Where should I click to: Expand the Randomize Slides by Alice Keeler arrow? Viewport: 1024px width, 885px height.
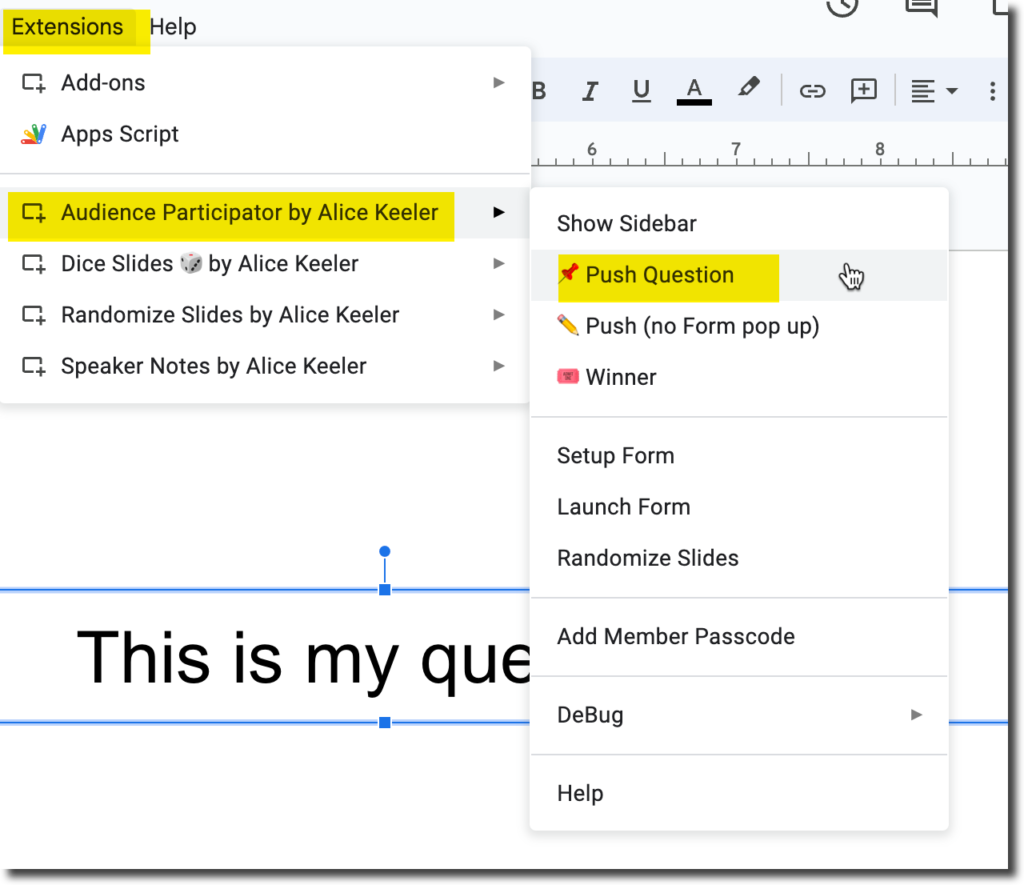pyautogui.click(x=499, y=314)
